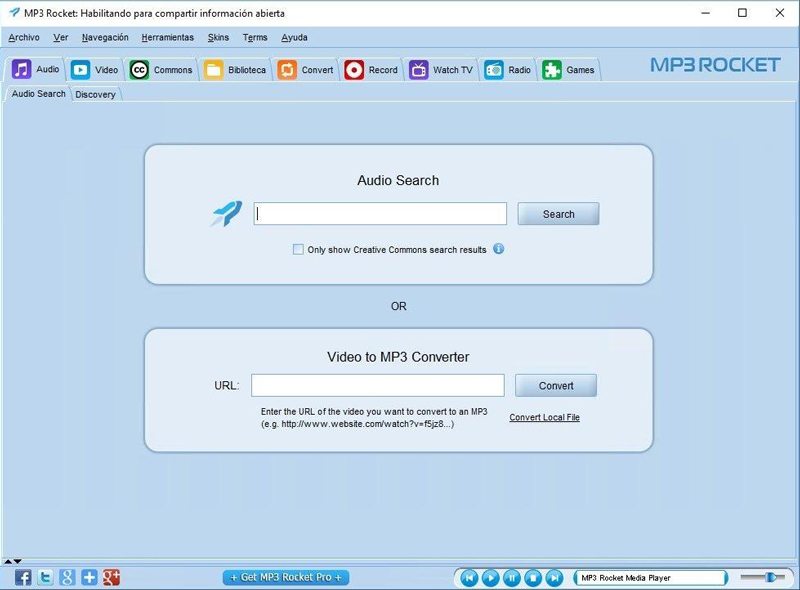Enable Only show Creative Commons results checkbox

298,250
